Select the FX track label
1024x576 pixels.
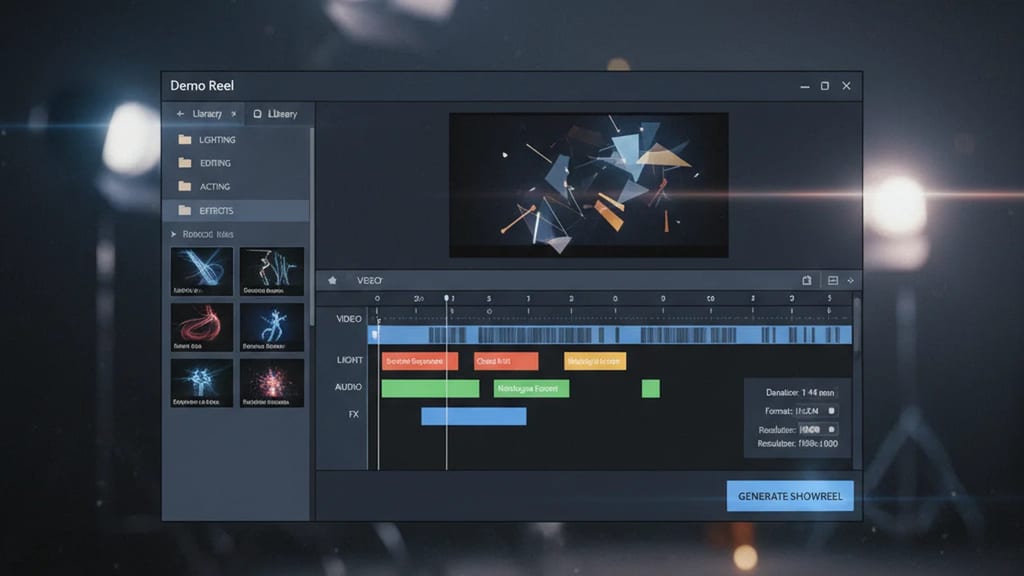click(353, 414)
